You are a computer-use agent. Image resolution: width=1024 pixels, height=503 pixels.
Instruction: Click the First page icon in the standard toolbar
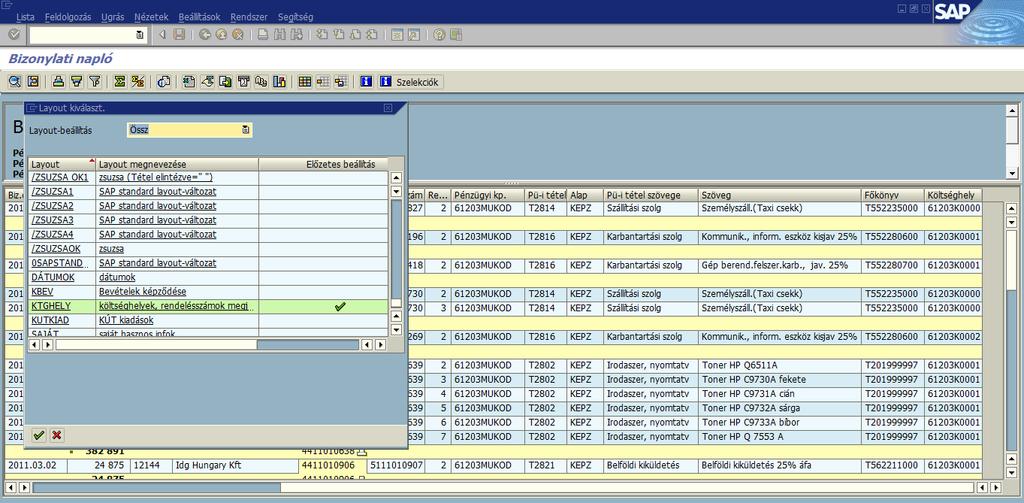click(321, 35)
